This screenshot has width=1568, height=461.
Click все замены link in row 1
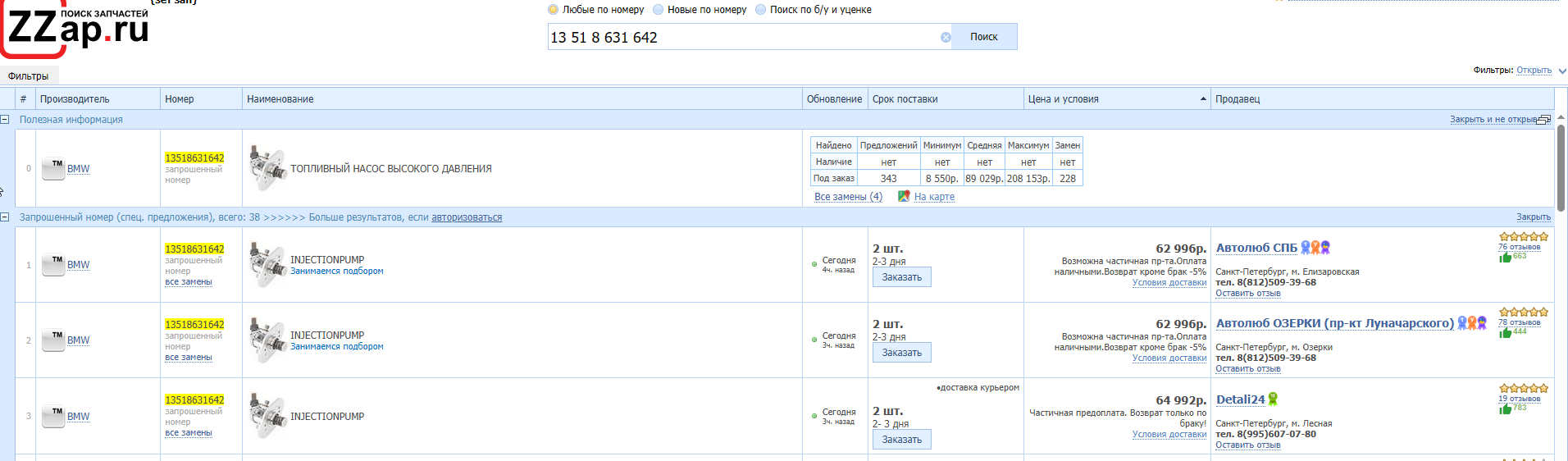(x=189, y=282)
